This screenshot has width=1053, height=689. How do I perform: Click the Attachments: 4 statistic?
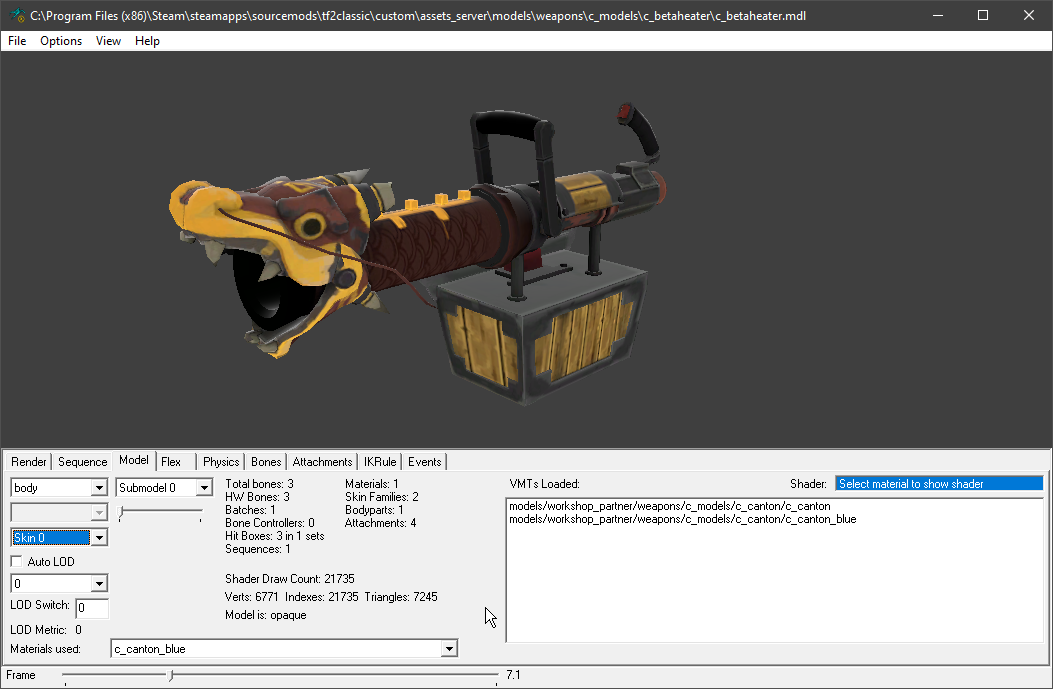click(380, 523)
